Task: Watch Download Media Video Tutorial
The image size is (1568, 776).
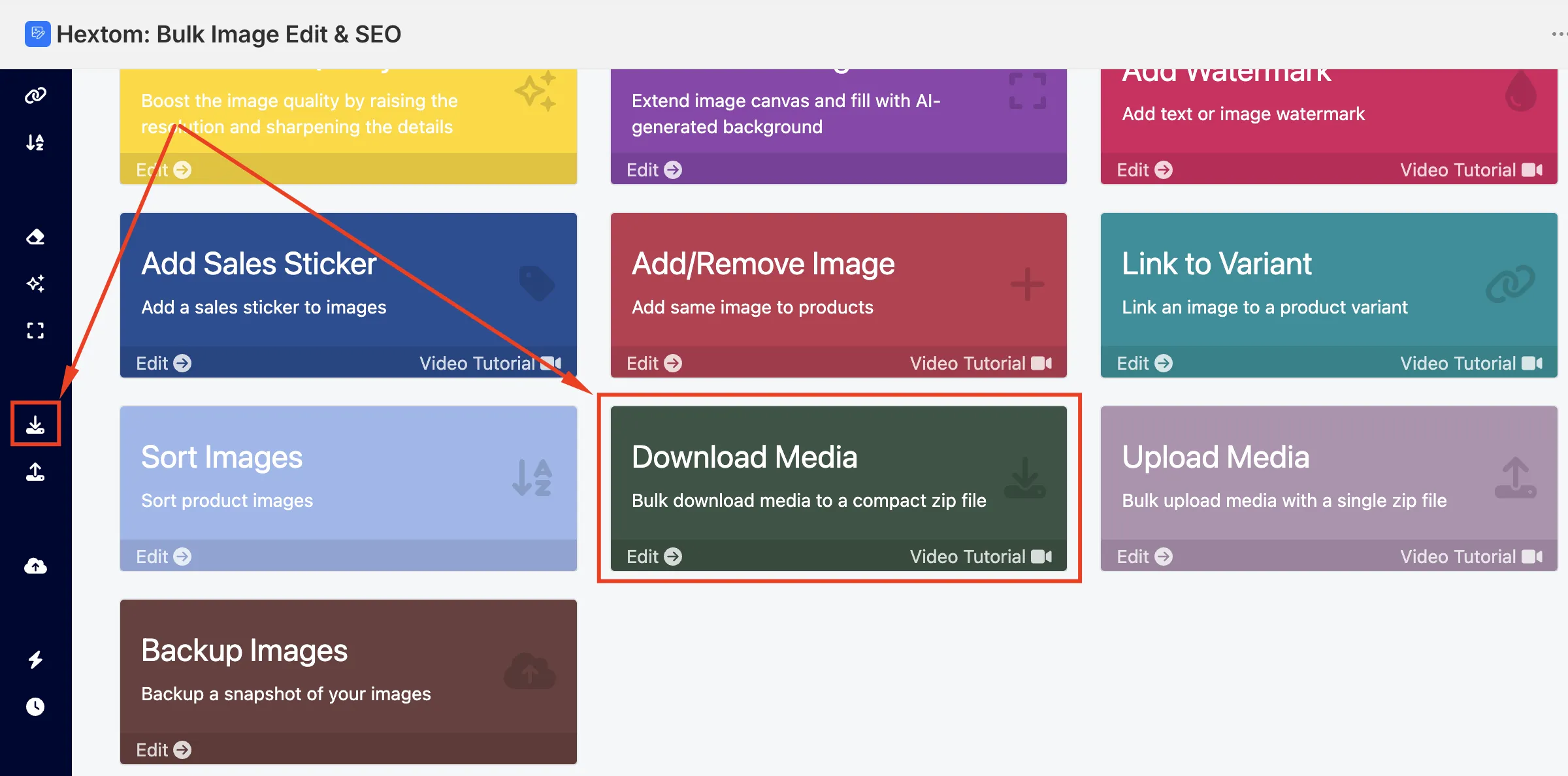Action: [981, 557]
